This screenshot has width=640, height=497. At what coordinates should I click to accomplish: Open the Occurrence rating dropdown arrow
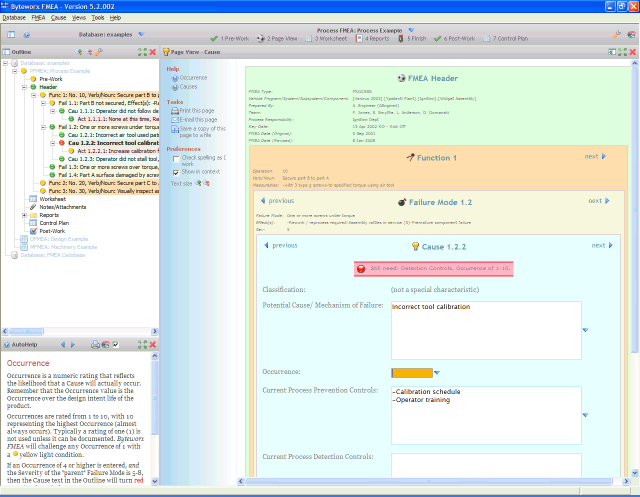coord(437,373)
